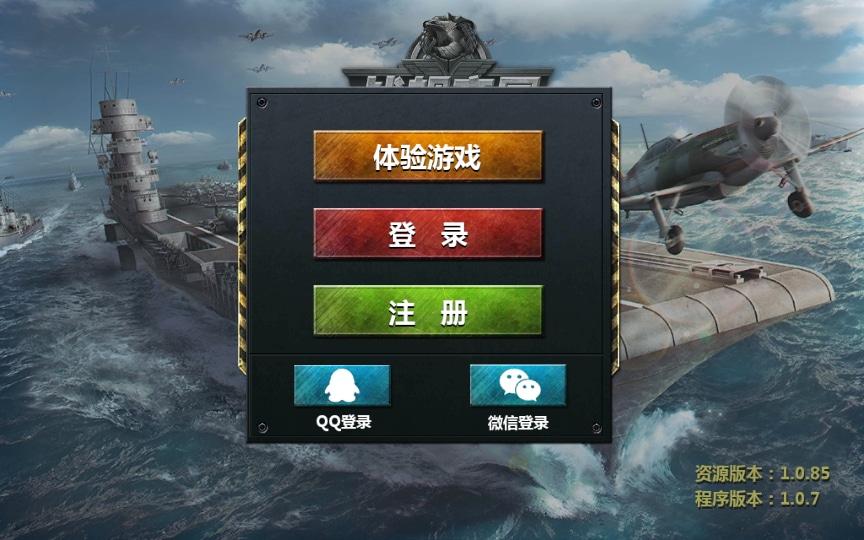Click the orange 体验游戏 button
This screenshot has height=540, width=864.
pos(428,156)
